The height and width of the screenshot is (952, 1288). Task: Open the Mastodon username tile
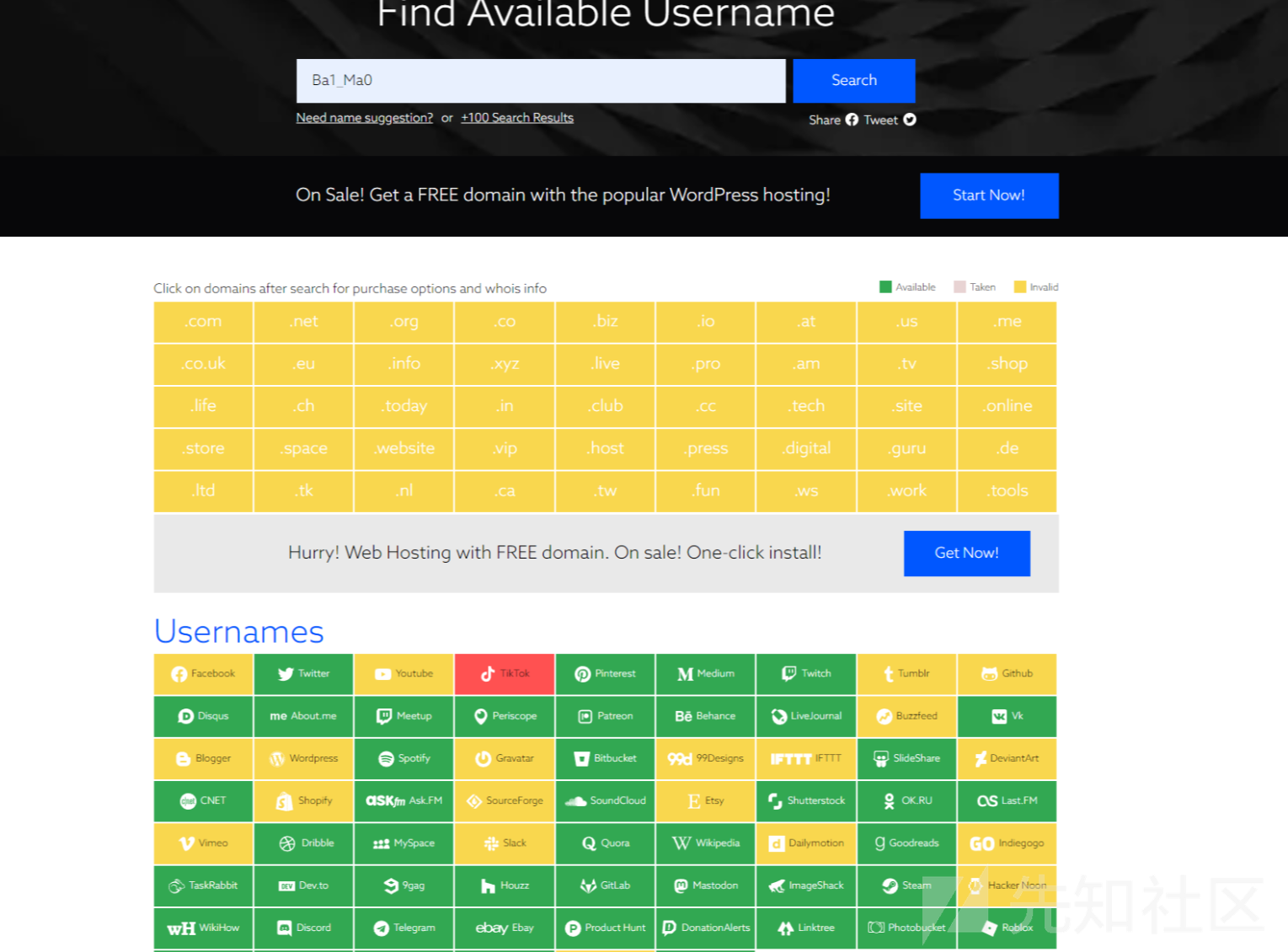coord(706,885)
